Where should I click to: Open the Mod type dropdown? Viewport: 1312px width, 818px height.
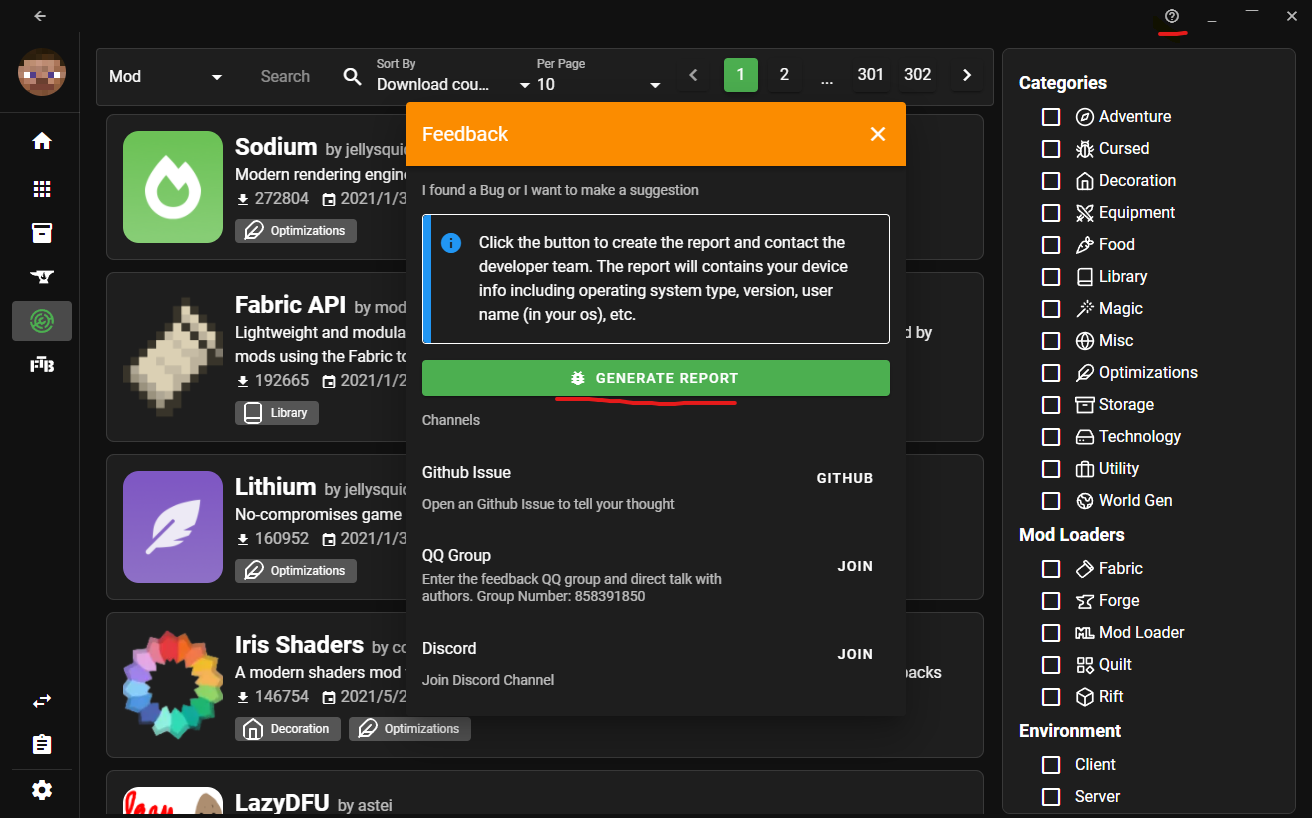point(165,75)
